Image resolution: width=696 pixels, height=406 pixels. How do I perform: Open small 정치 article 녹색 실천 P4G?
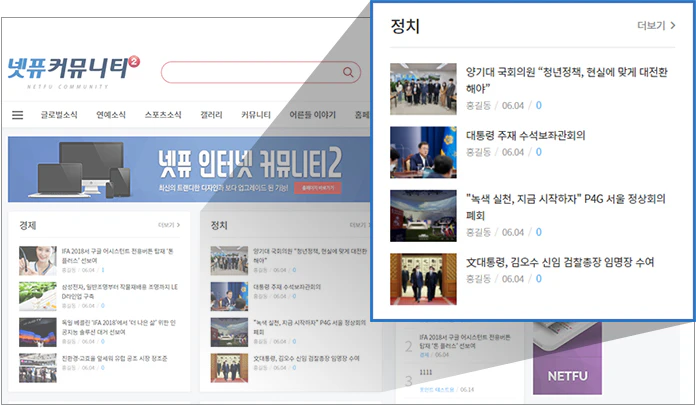310,327
